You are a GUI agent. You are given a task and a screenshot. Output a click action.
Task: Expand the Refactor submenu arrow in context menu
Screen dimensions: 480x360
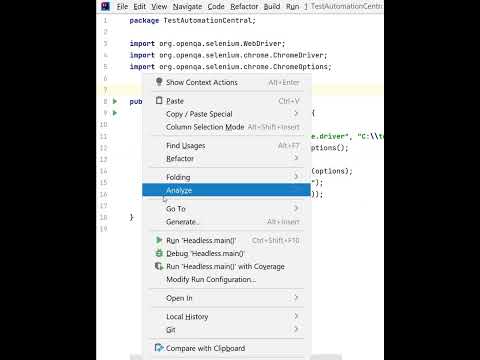(296, 158)
